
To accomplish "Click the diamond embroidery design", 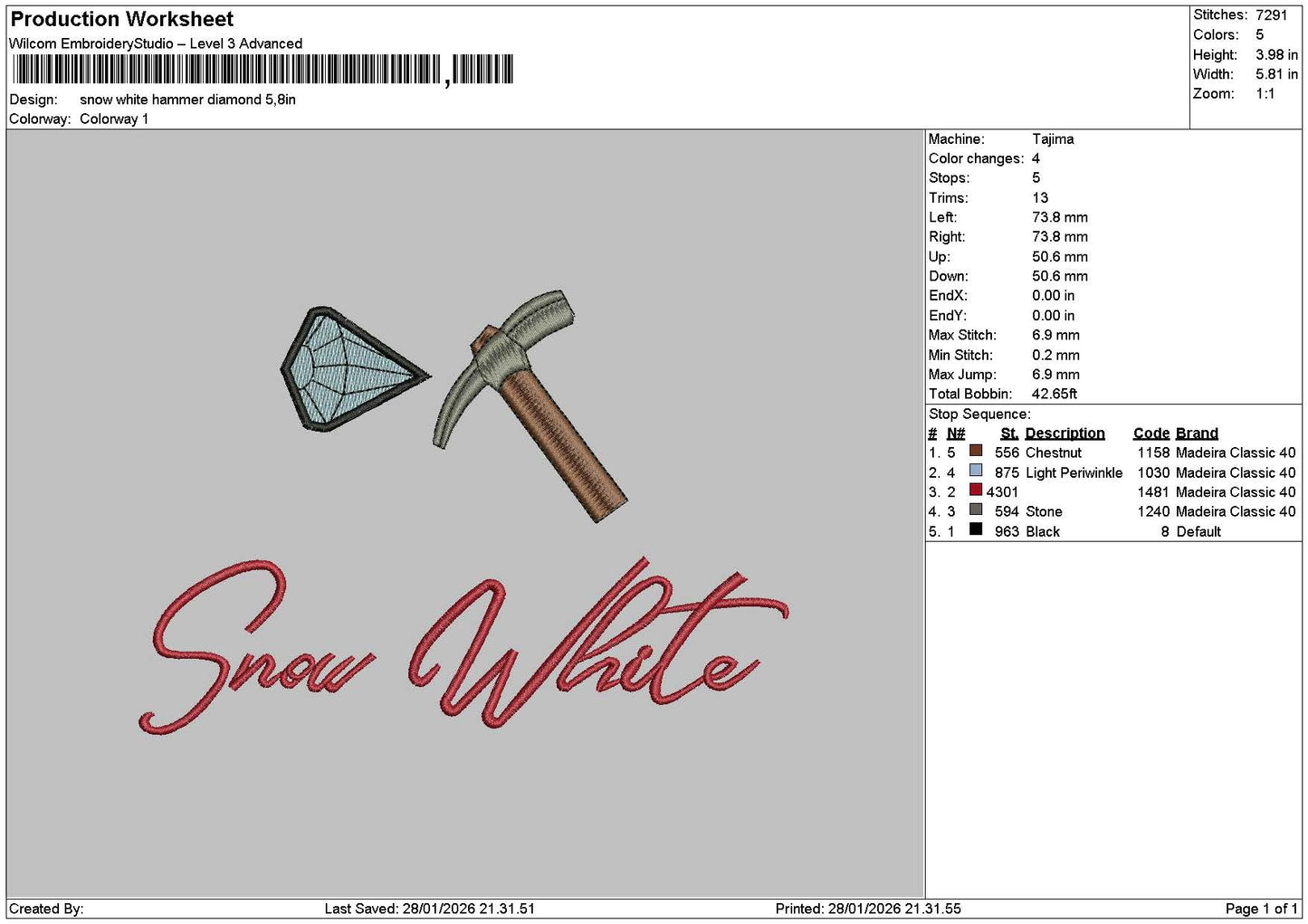I will 354,367.
